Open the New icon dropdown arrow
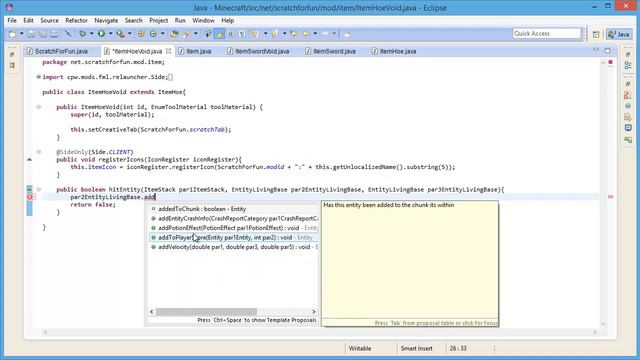 pyautogui.click(x=22, y=34)
